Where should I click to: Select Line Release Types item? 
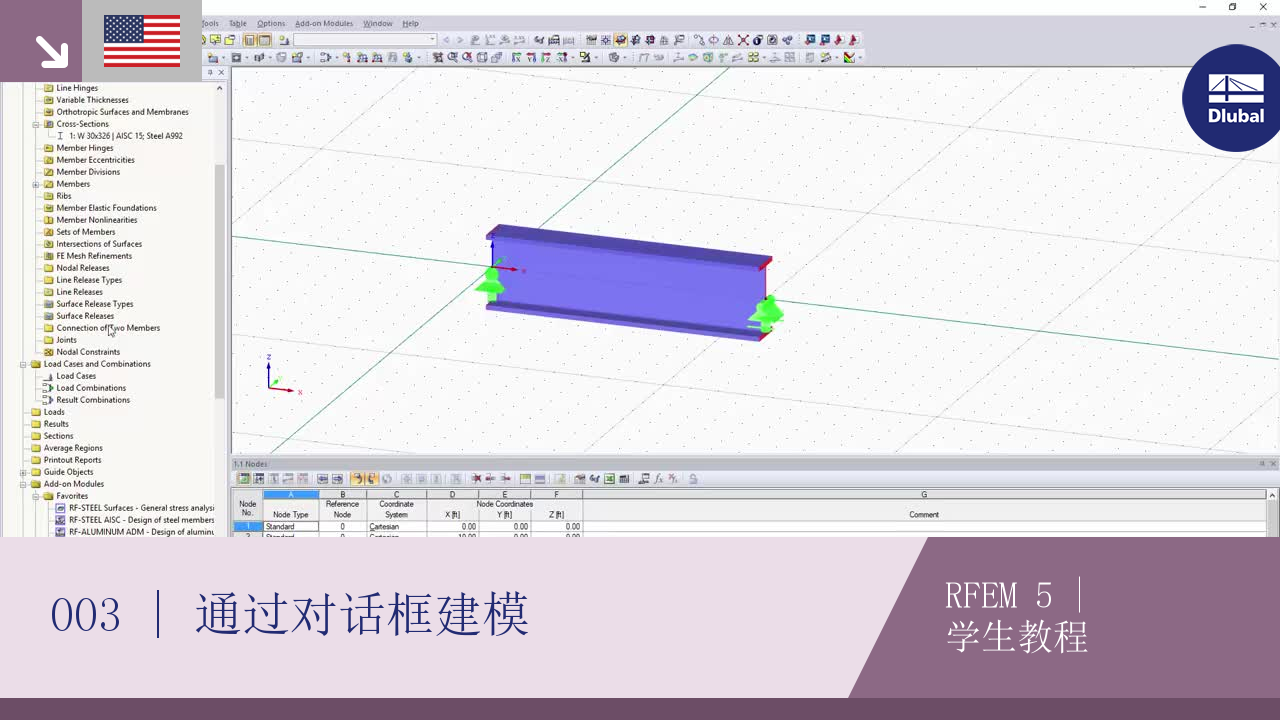(x=89, y=280)
